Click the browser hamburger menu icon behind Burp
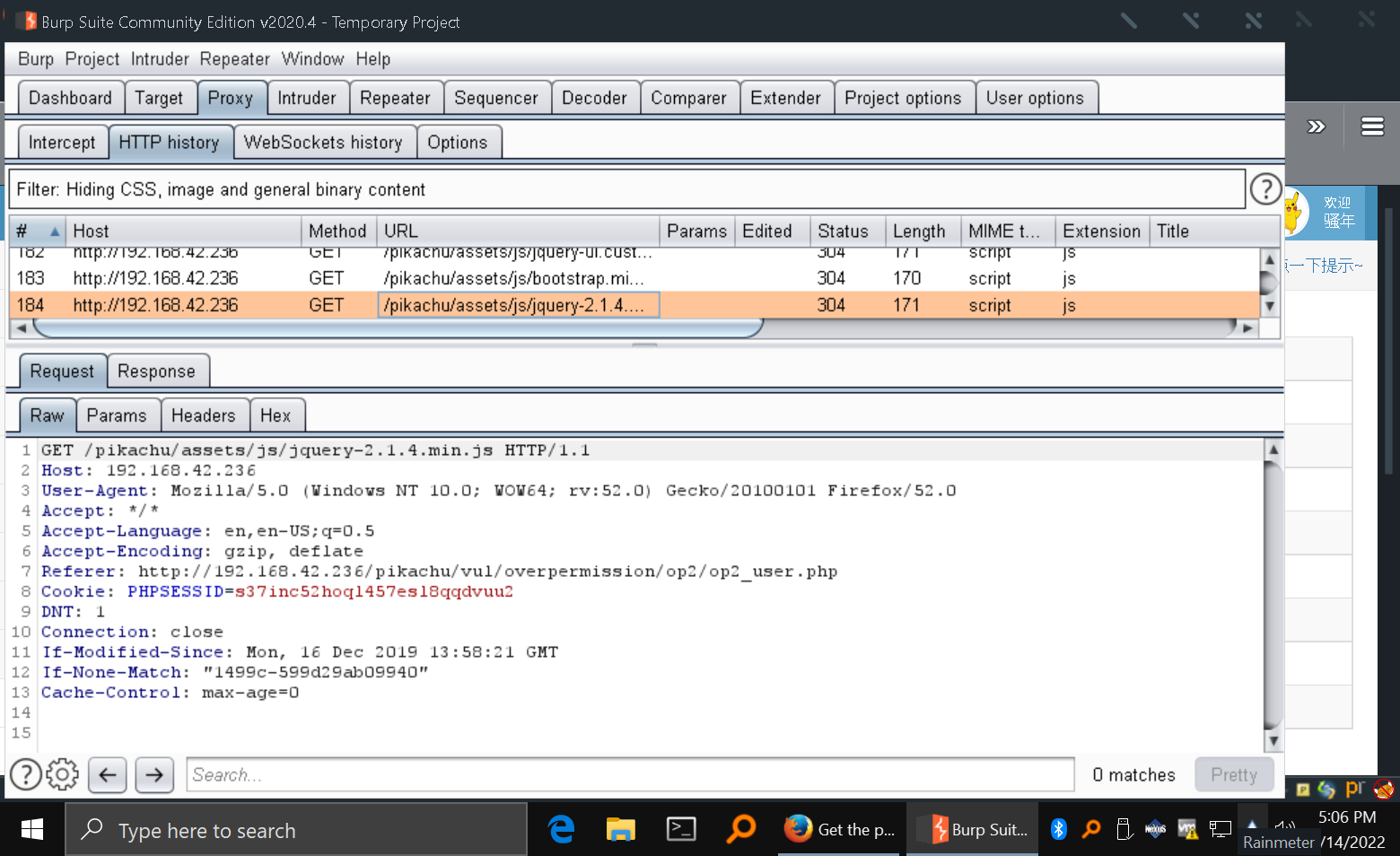 tap(1372, 127)
